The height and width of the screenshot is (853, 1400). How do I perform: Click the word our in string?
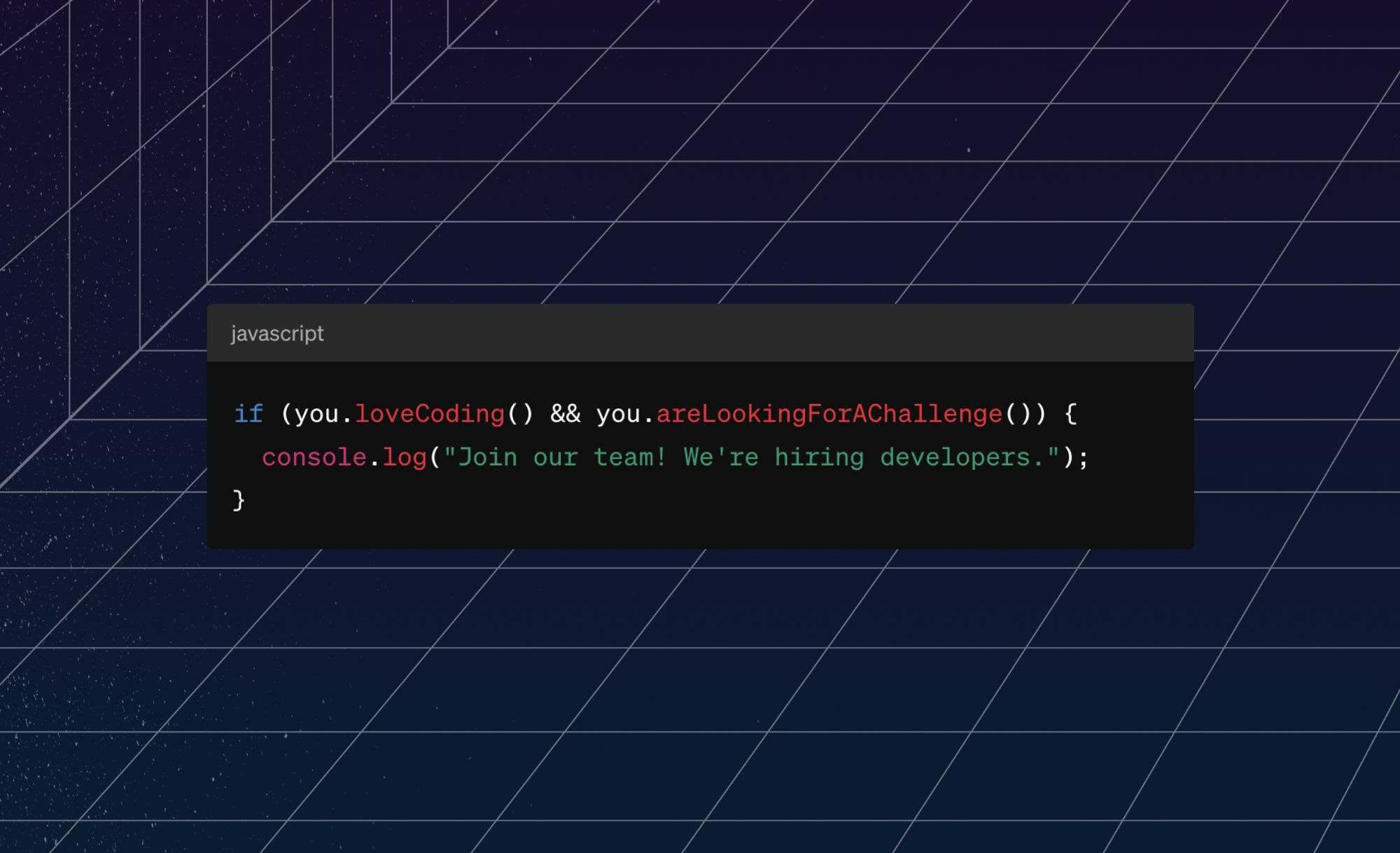555,458
